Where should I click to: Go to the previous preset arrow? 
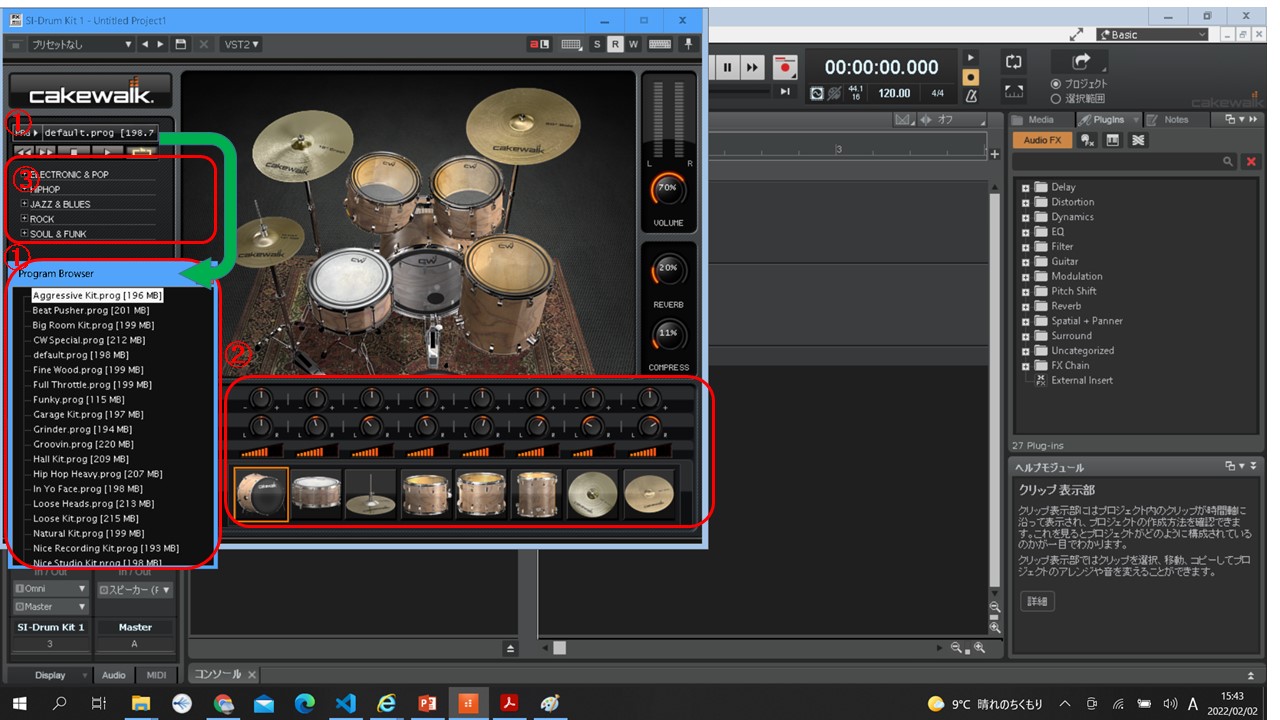[x=145, y=44]
